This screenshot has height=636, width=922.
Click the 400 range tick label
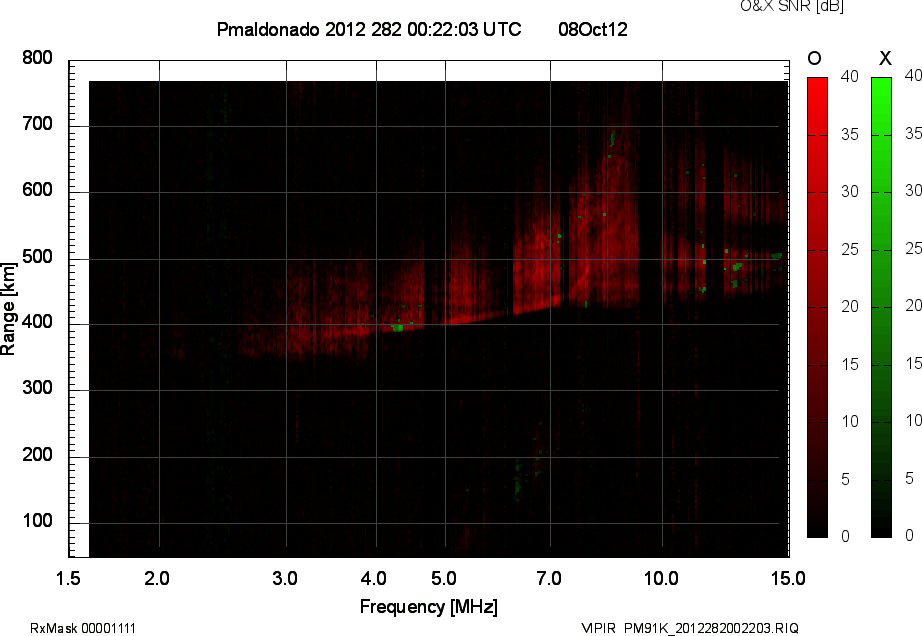pos(38,322)
